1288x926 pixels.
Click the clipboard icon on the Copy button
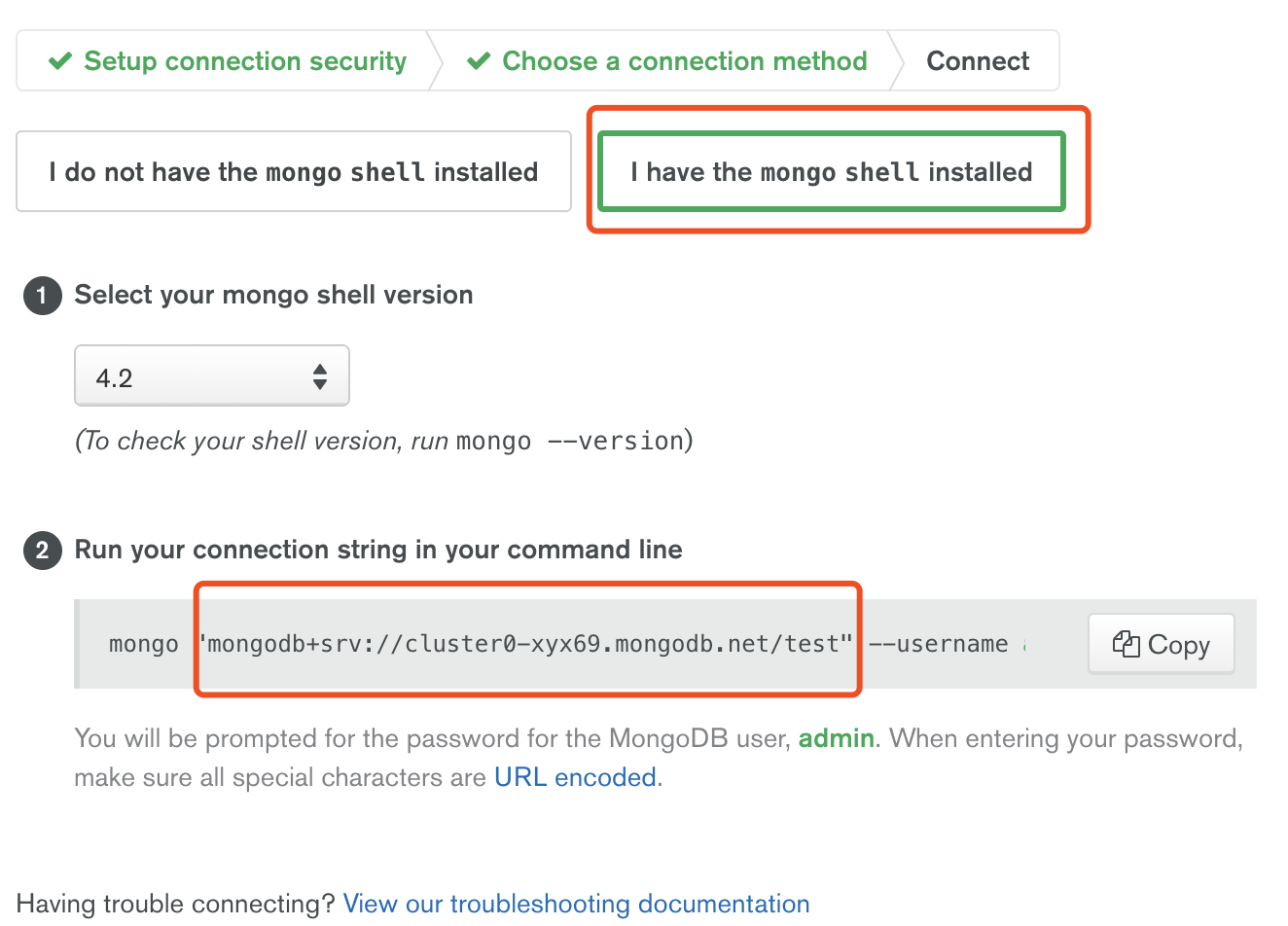[x=1126, y=644]
